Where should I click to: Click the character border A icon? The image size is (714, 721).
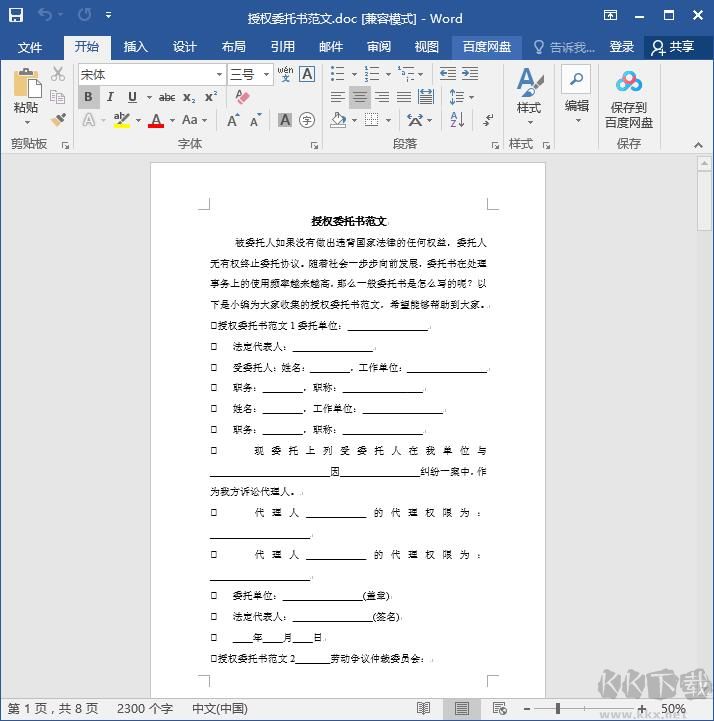pos(307,74)
